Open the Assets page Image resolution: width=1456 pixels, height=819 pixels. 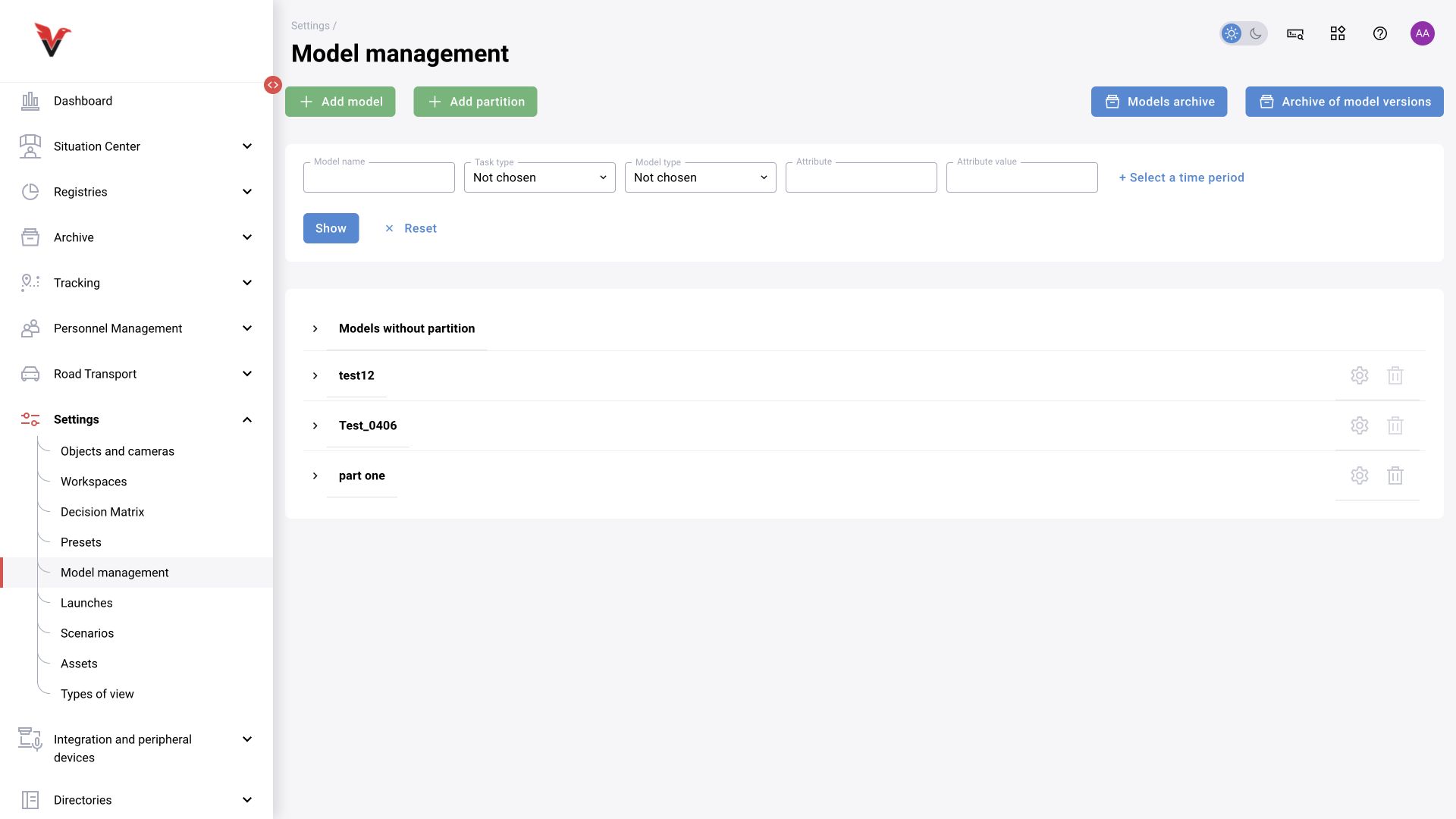pyautogui.click(x=79, y=664)
